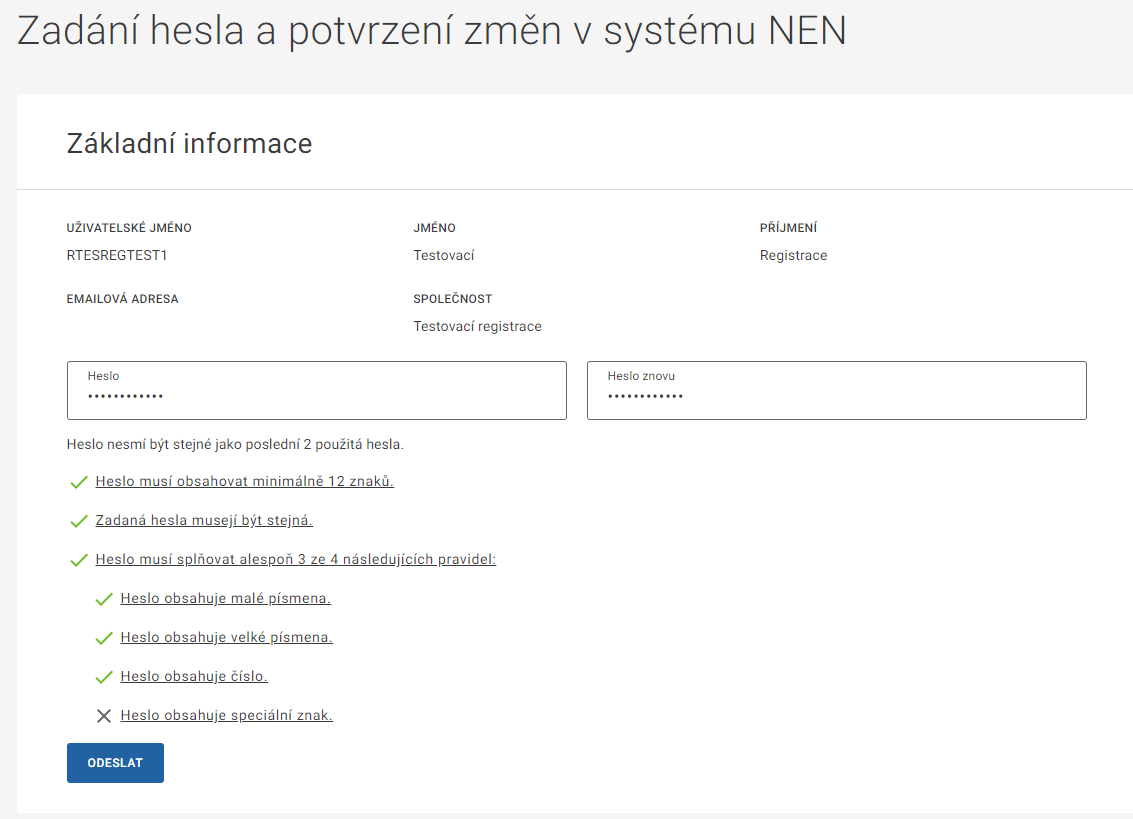Viewport: 1133px width, 819px height.
Task: Click the check icon beside uppercase letters rule
Action: click(x=104, y=638)
